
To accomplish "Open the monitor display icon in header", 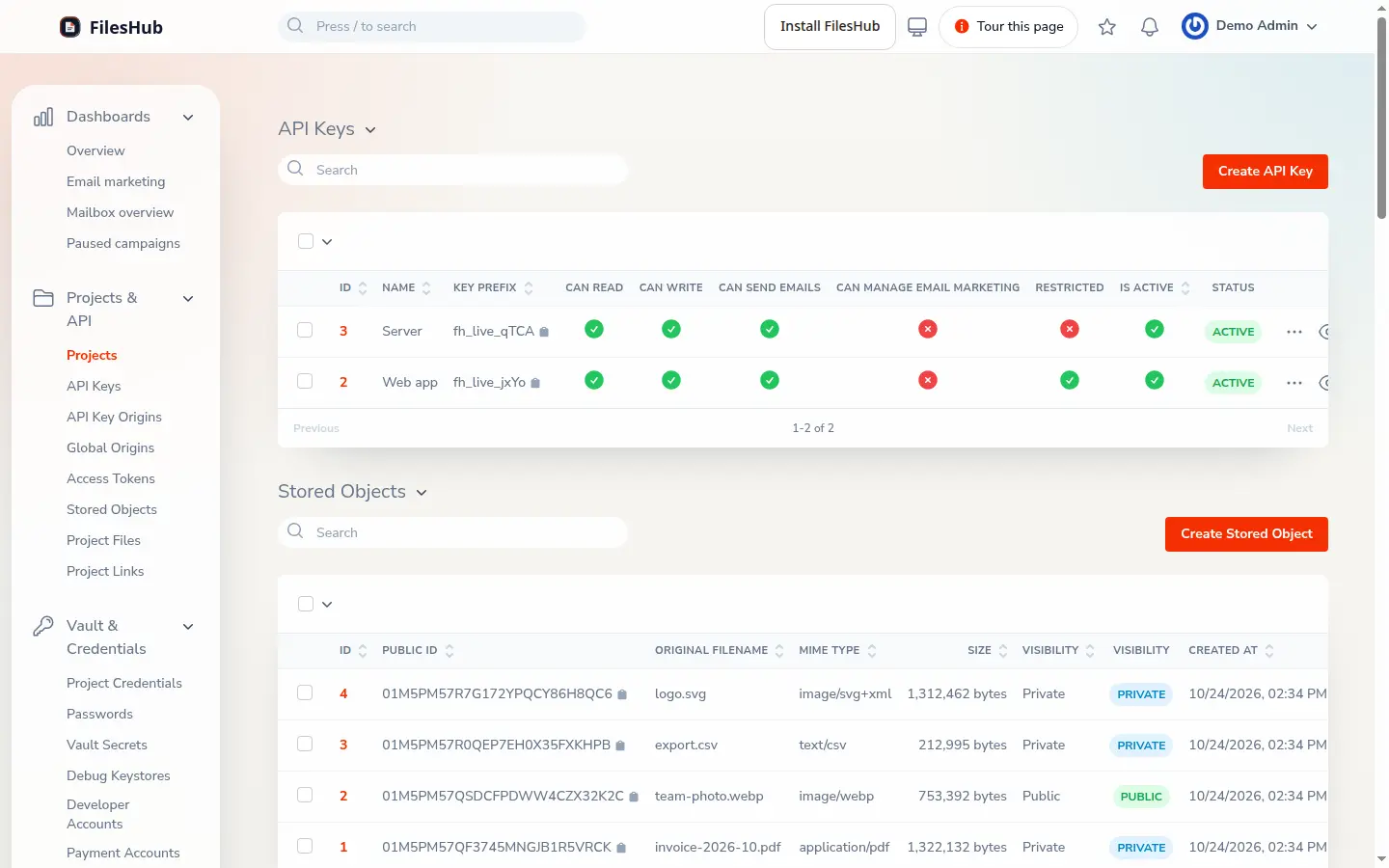I will pyautogui.click(x=917, y=27).
